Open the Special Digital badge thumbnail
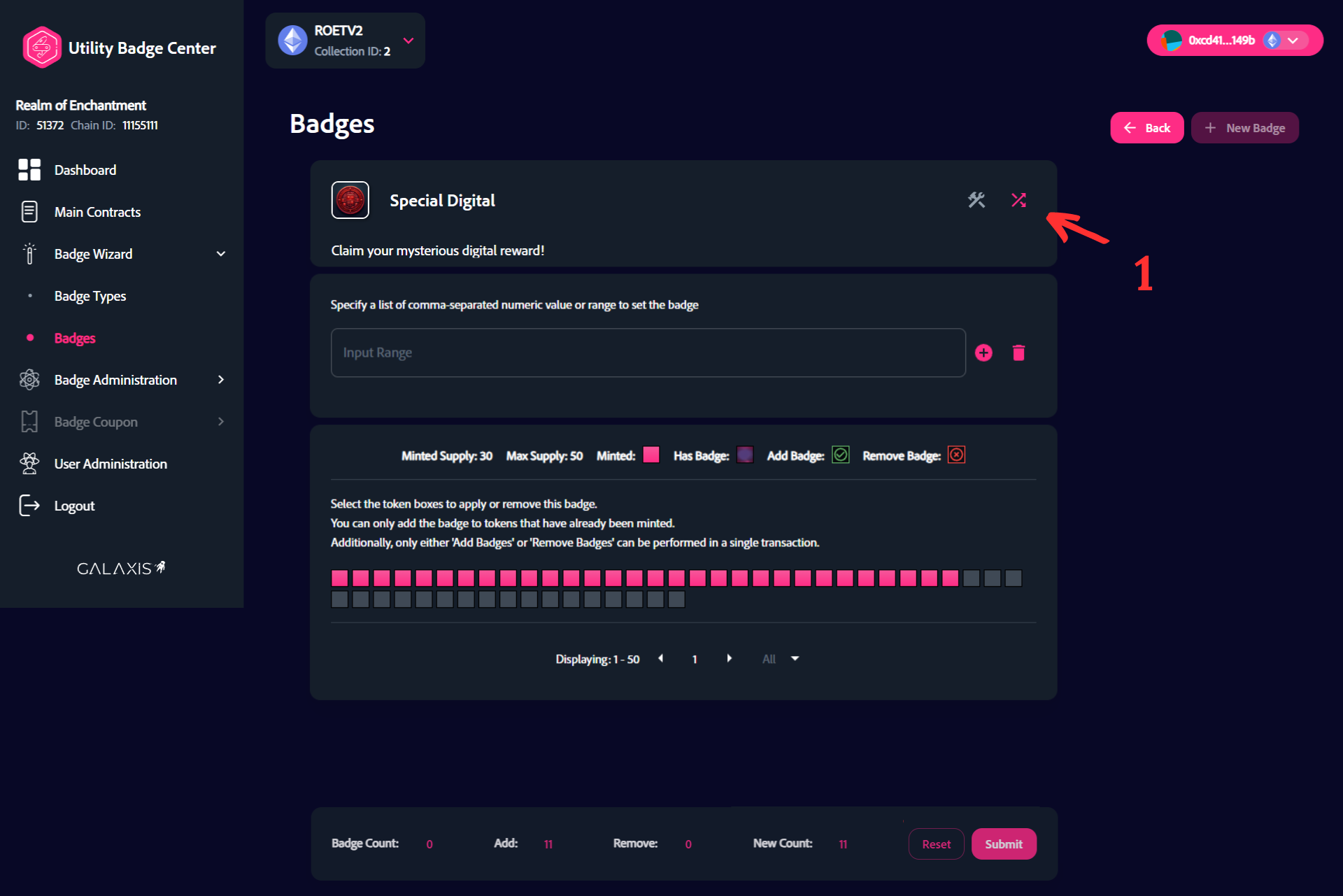This screenshot has height=896, width=1343. tap(350, 200)
